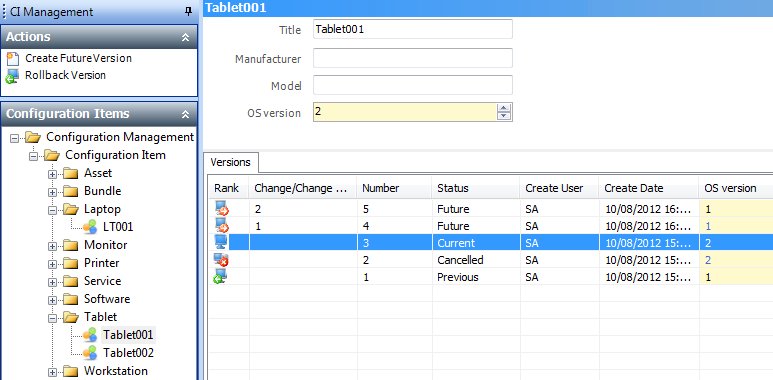The width and height of the screenshot is (773, 380).
Task: Click rank icon of Previous version 1
Action: coord(220,277)
